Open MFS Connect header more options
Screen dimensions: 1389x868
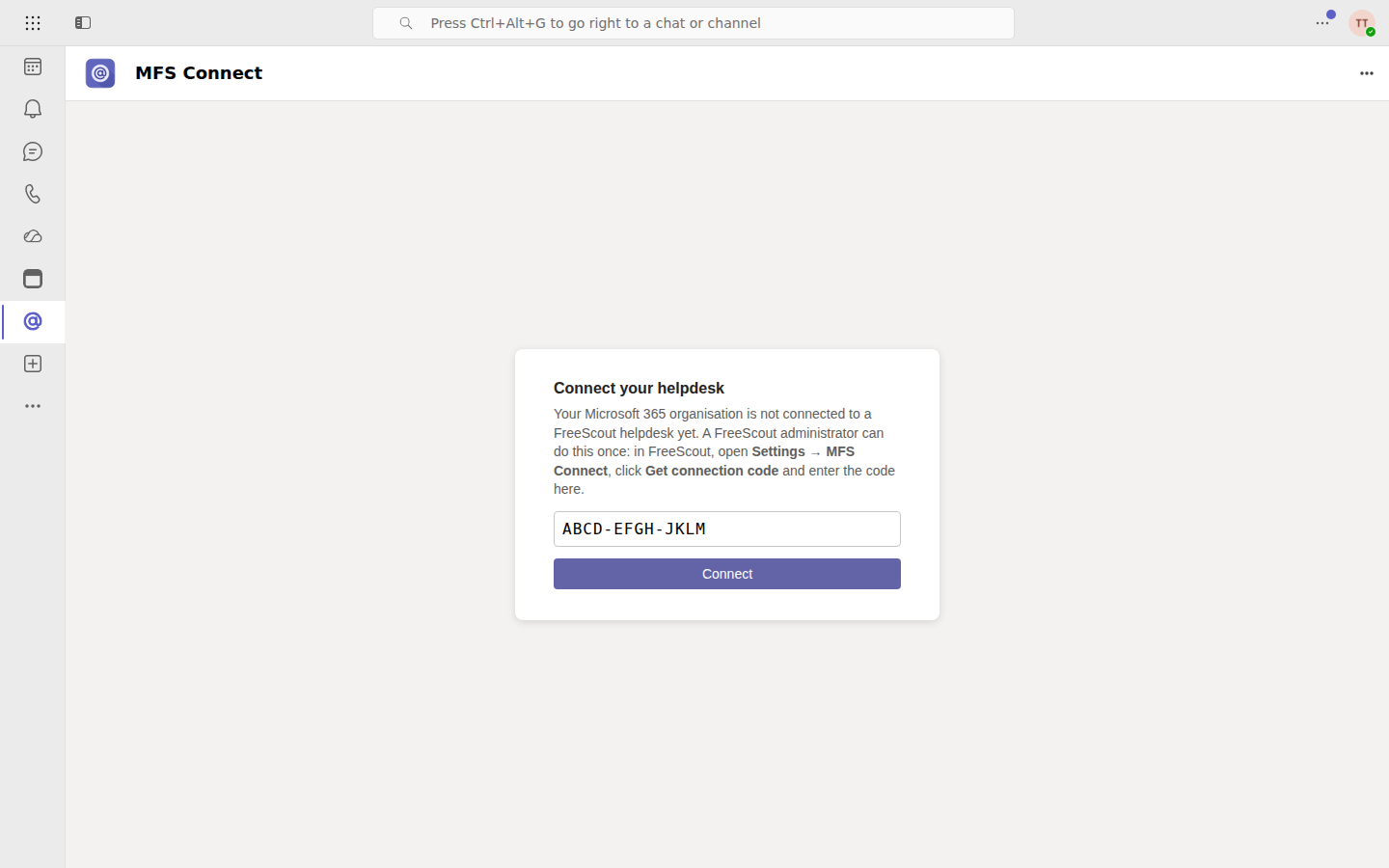pyautogui.click(x=1367, y=73)
